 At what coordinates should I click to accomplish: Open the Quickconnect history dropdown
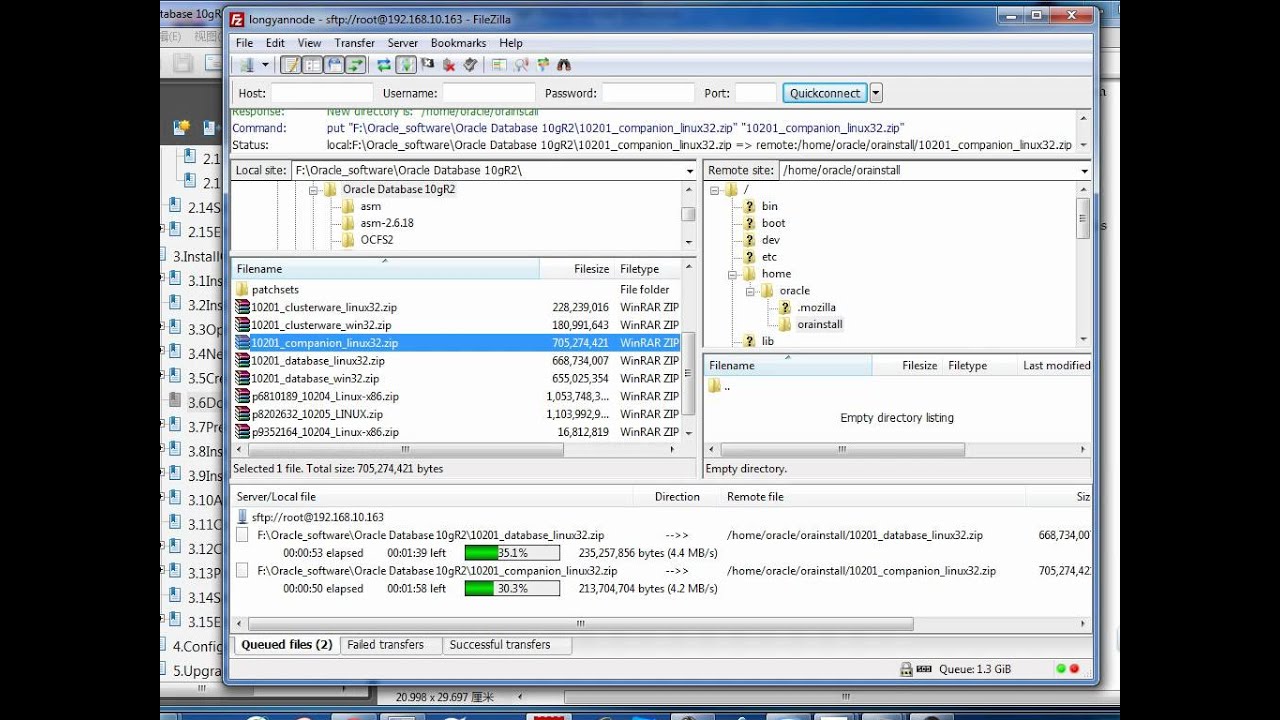tap(876, 93)
